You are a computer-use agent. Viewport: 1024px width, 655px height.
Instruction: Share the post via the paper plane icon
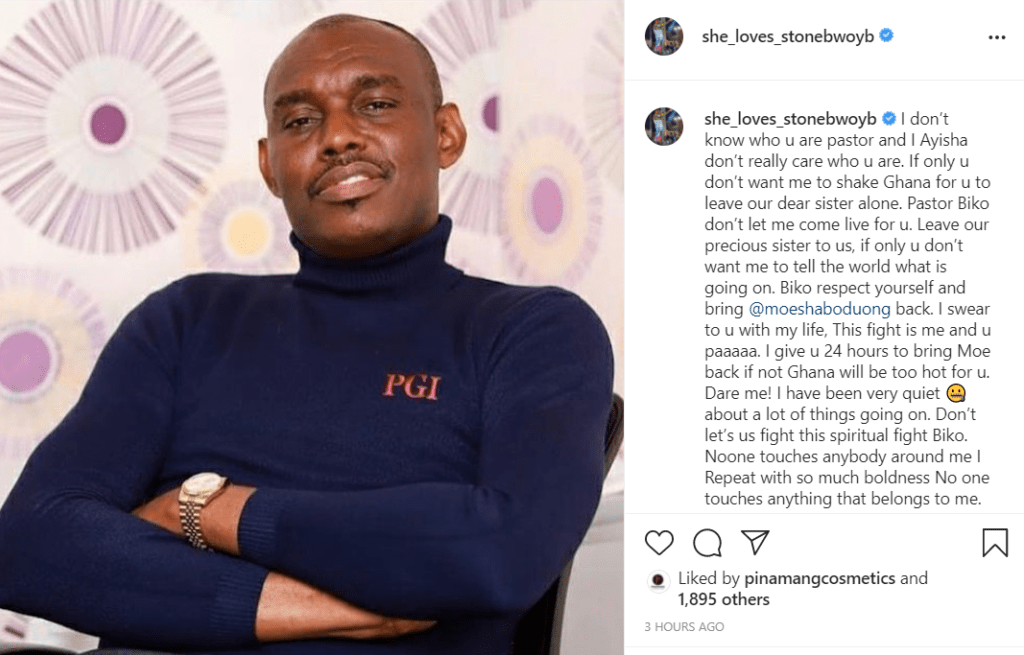coord(755,542)
